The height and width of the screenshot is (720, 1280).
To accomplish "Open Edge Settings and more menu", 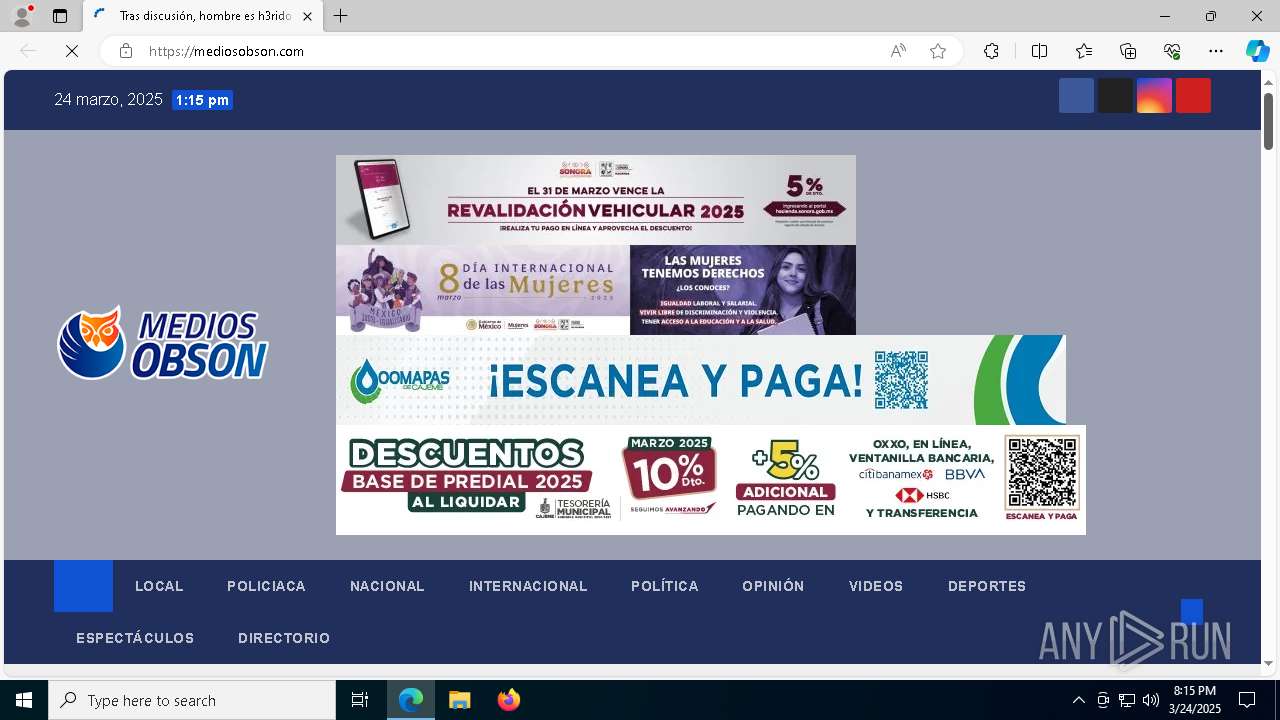I will coord(1216,51).
